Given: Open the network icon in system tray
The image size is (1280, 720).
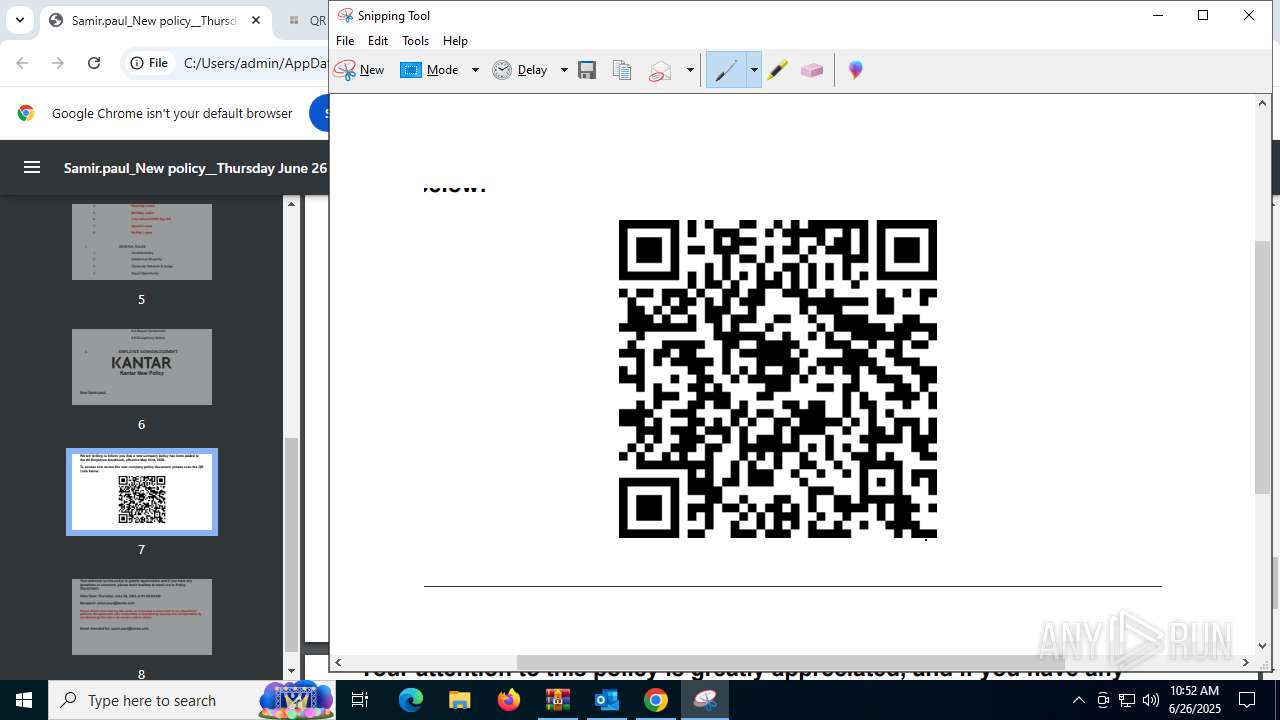Looking at the screenshot, I should click(1126, 700).
